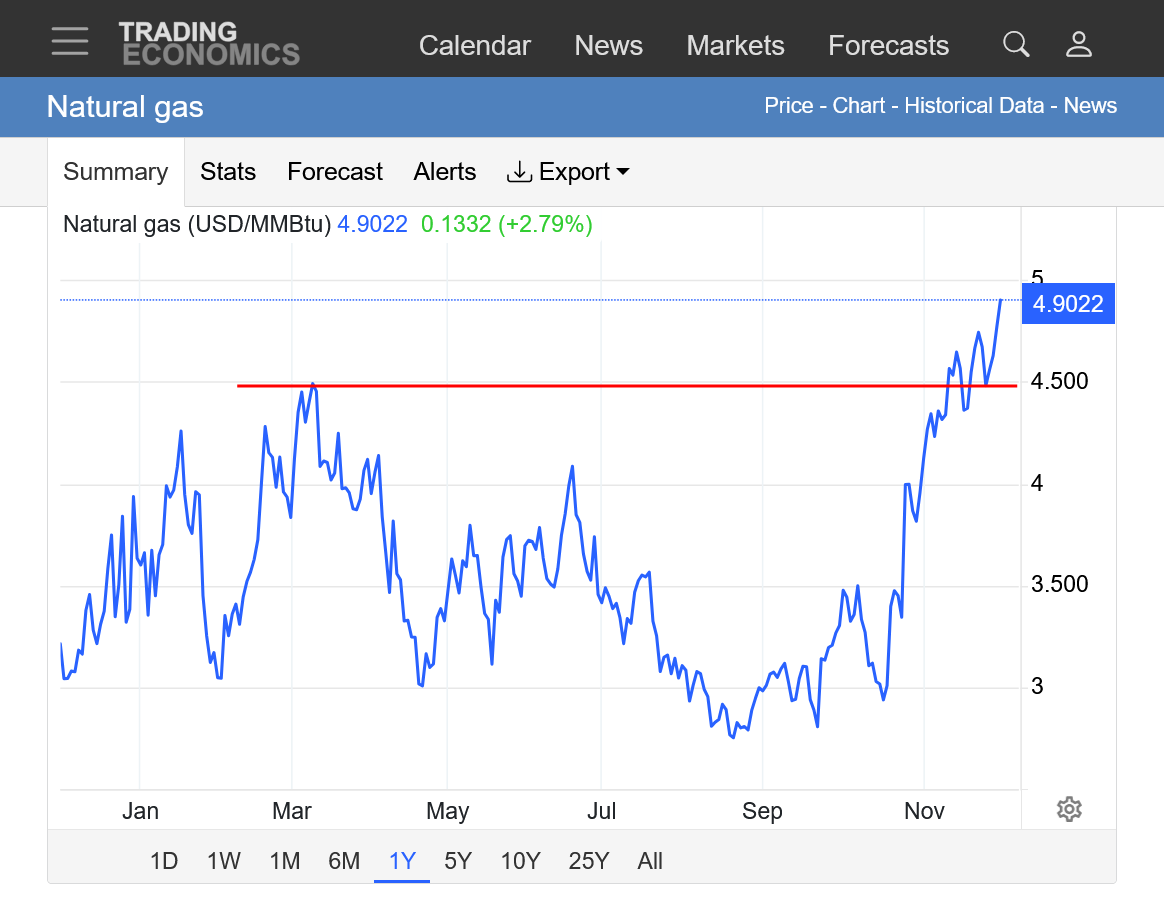
Task: Select the 1D time range
Action: click(164, 861)
